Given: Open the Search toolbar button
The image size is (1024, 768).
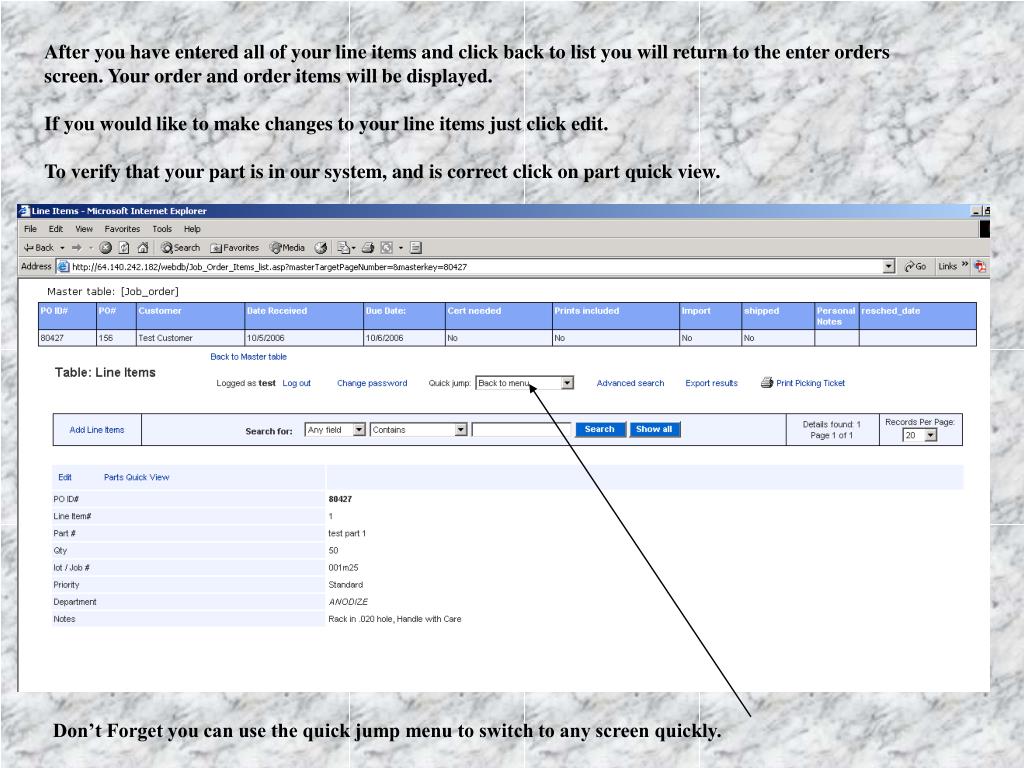Looking at the screenshot, I should point(180,248).
